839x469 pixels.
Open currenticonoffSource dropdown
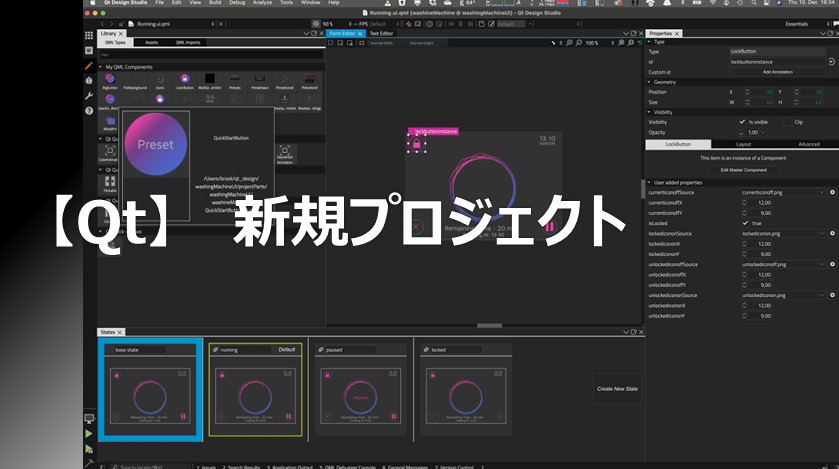pyautogui.click(x=821, y=193)
